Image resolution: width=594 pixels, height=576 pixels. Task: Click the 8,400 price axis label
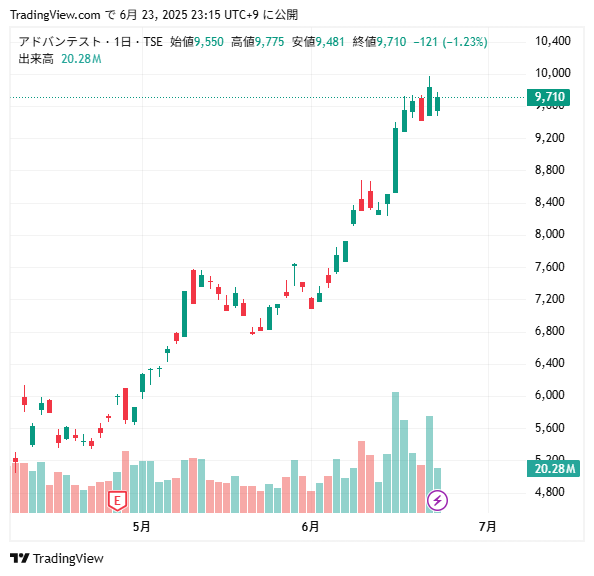(549, 202)
